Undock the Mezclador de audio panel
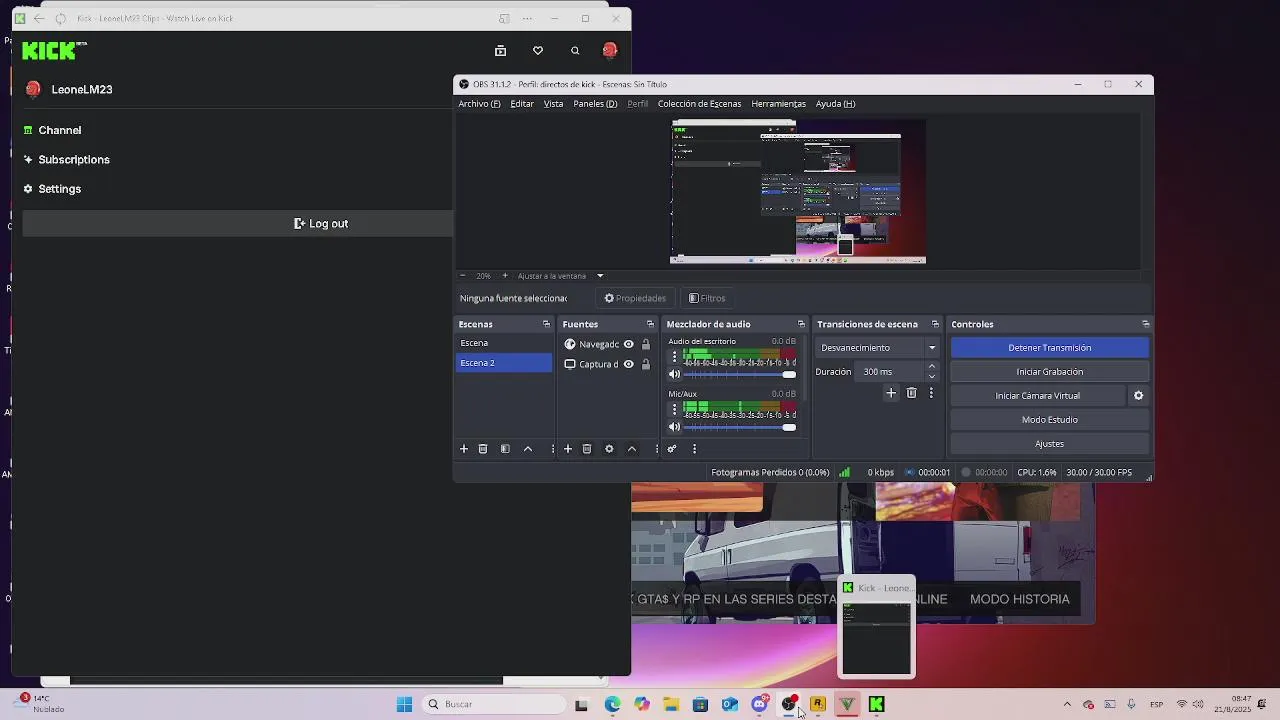1280x720 pixels. click(x=801, y=324)
